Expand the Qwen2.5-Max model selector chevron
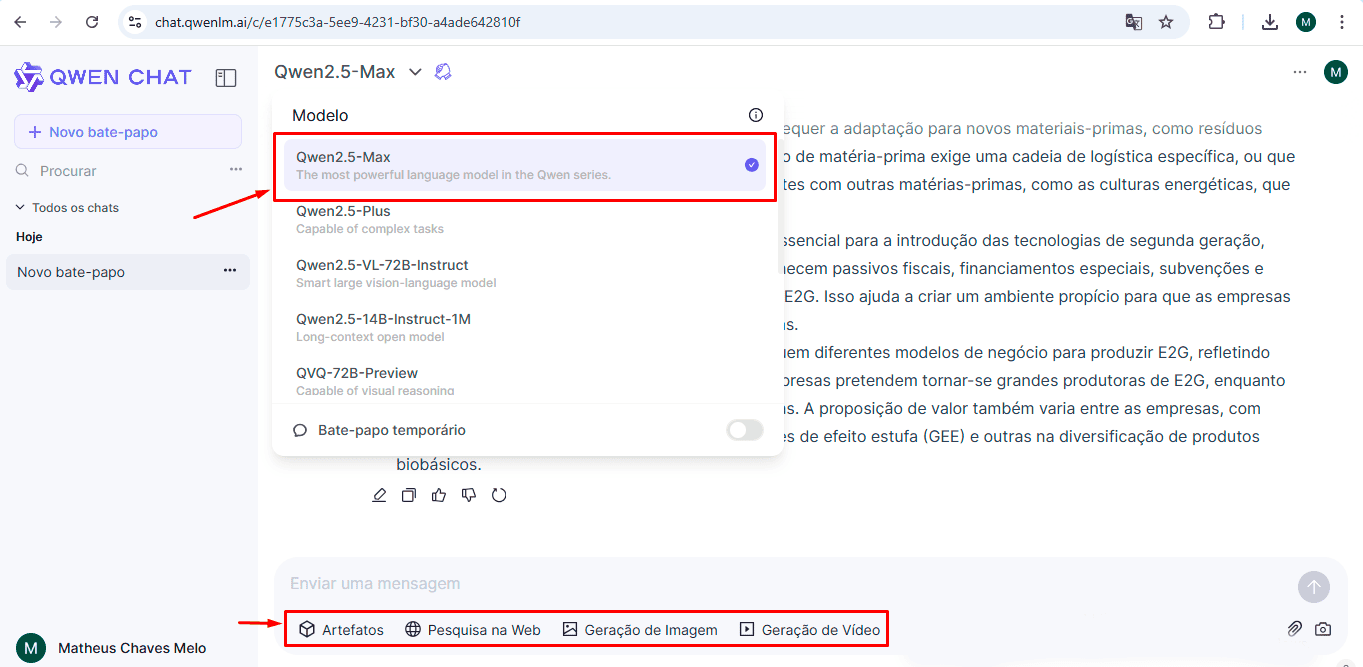The image size is (1363, 667). (x=415, y=72)
